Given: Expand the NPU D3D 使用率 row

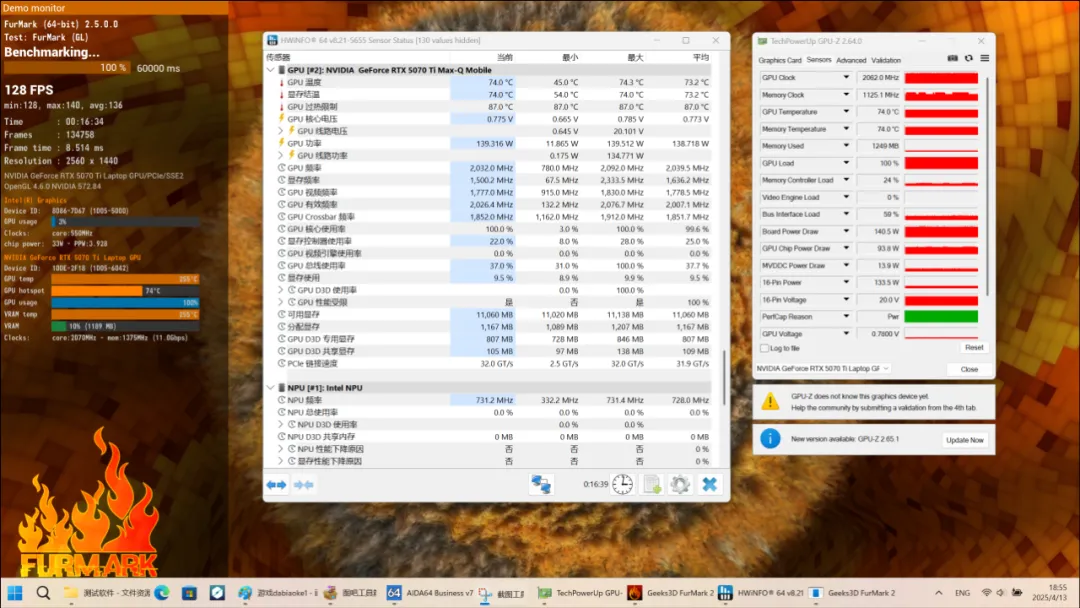Looking at the screenshot, I should tap(281, 424).
